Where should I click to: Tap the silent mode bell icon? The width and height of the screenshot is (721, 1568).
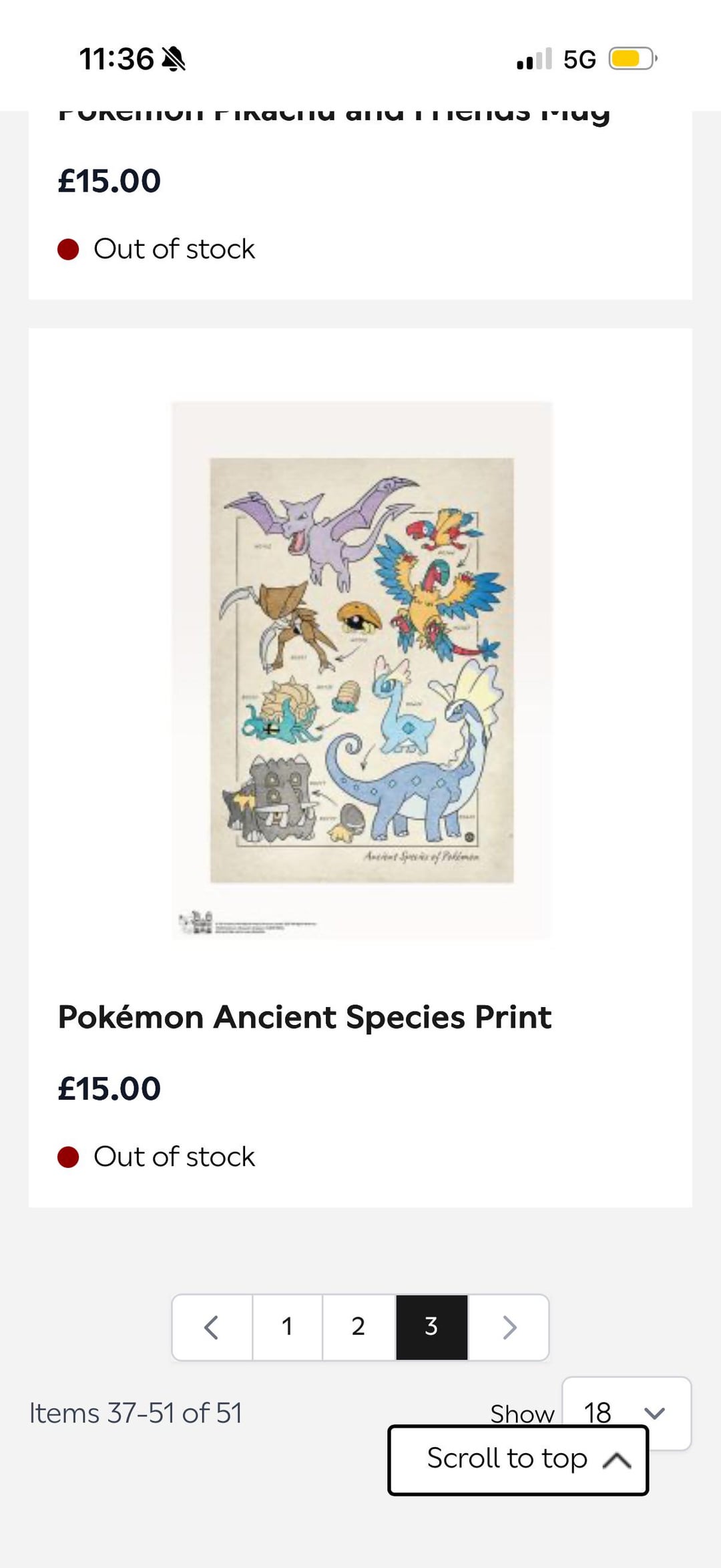174,59
